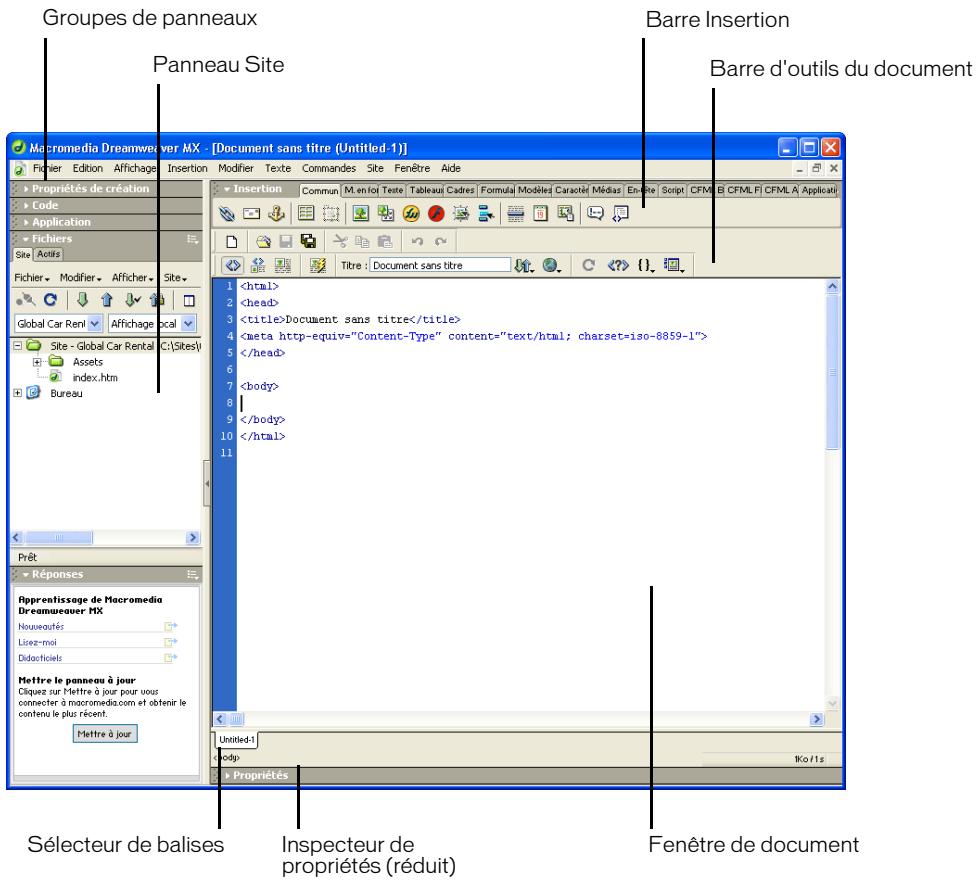Screen dimensions: 979x881
Task: Click the rollover image icon
Action: (x=461, y=214)
